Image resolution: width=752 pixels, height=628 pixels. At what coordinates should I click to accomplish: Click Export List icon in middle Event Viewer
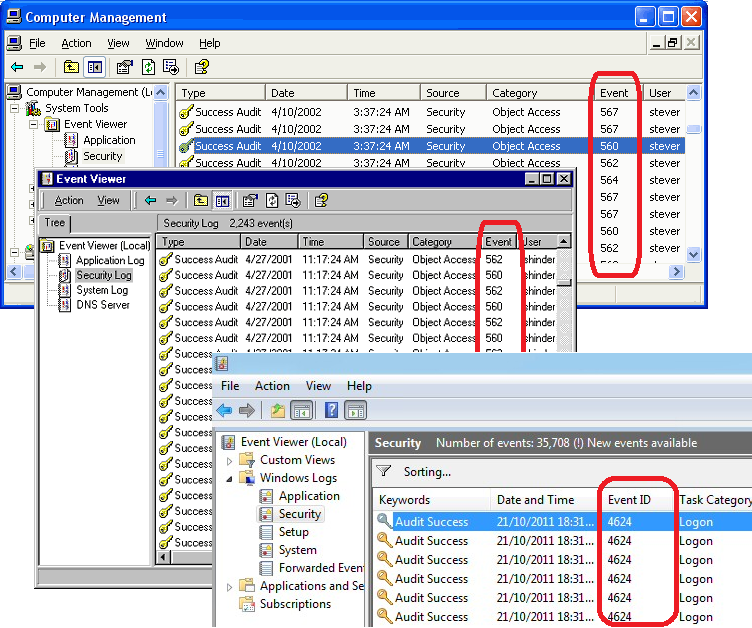(x=293, y=201)
